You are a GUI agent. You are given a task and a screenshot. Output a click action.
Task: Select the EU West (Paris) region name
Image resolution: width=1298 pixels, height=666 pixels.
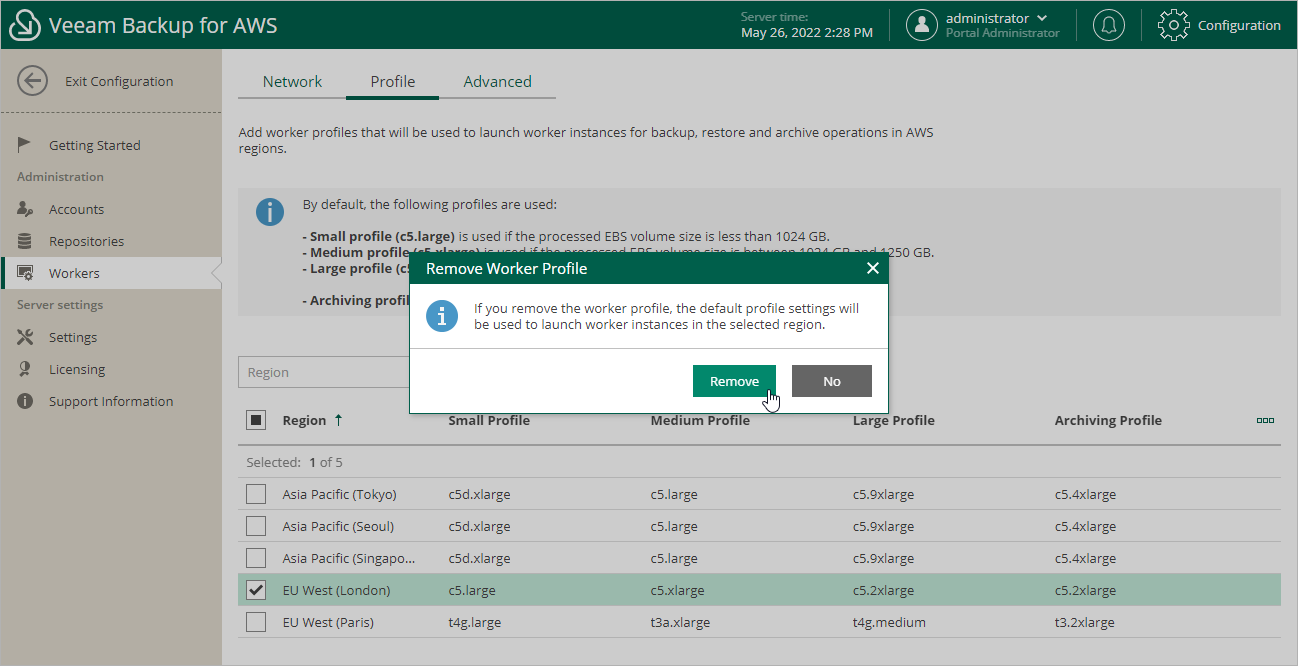(x=328, y=622)
